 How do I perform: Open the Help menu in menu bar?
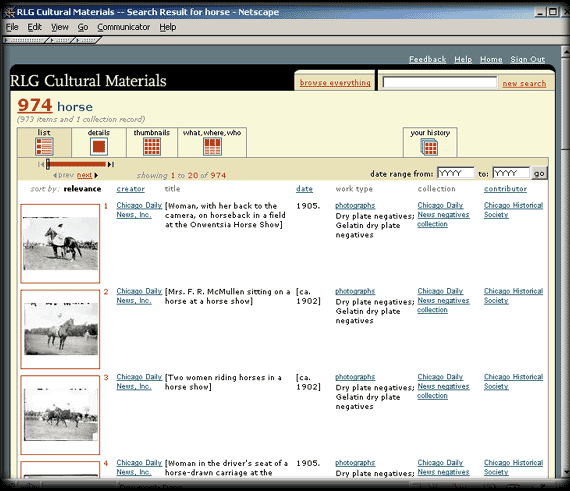pyautogui.click(x=168, y=27)
